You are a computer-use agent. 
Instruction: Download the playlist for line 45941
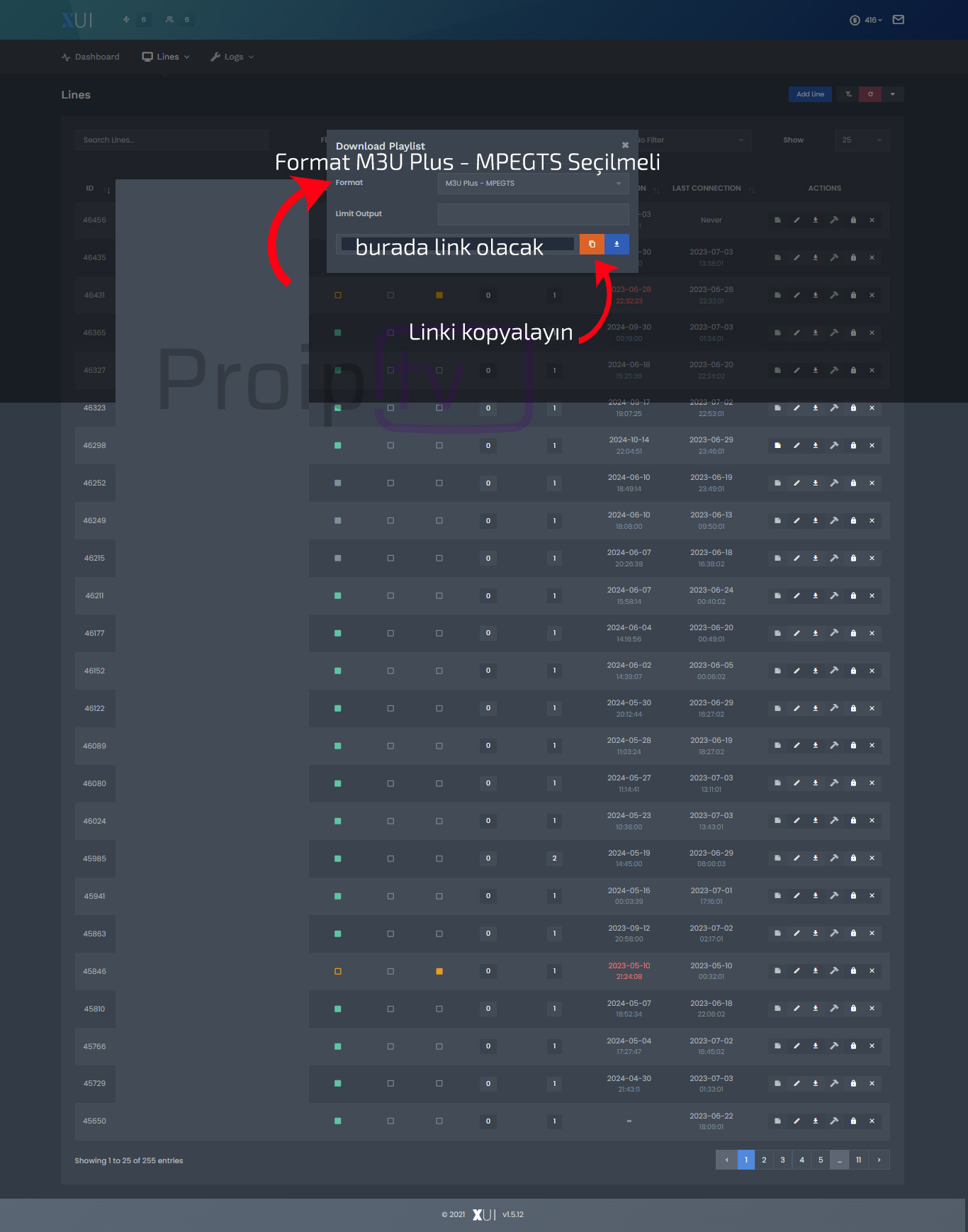(x=816, y=896)
